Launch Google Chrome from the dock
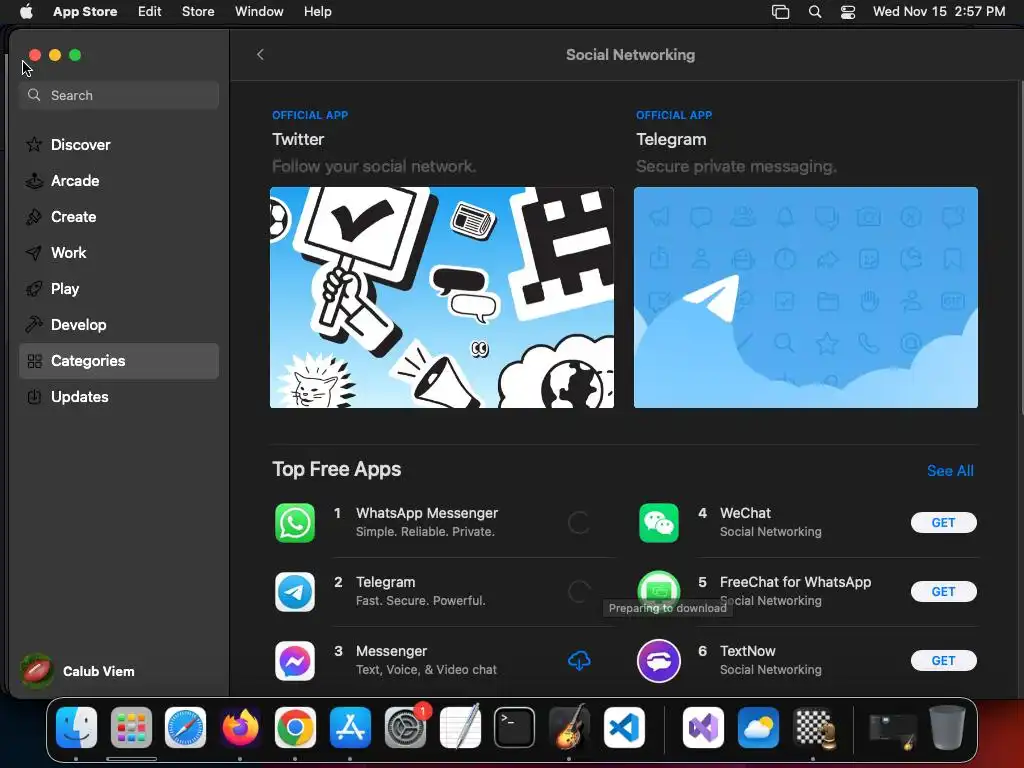This screenshot has height=768, width=1024. pos(295,728)
